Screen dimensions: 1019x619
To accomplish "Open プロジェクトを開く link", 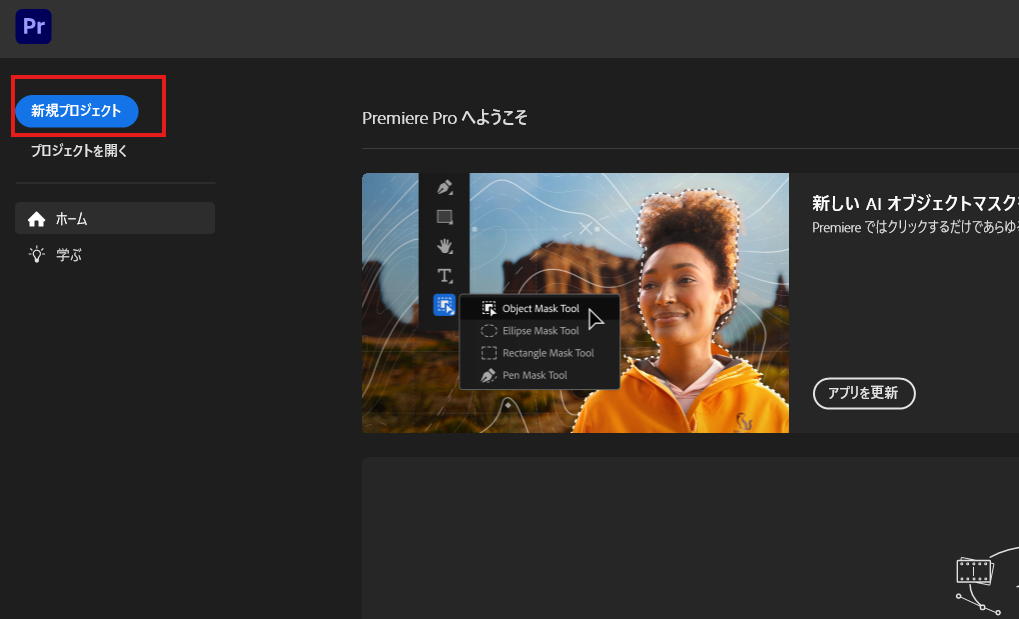I will 79,151.
